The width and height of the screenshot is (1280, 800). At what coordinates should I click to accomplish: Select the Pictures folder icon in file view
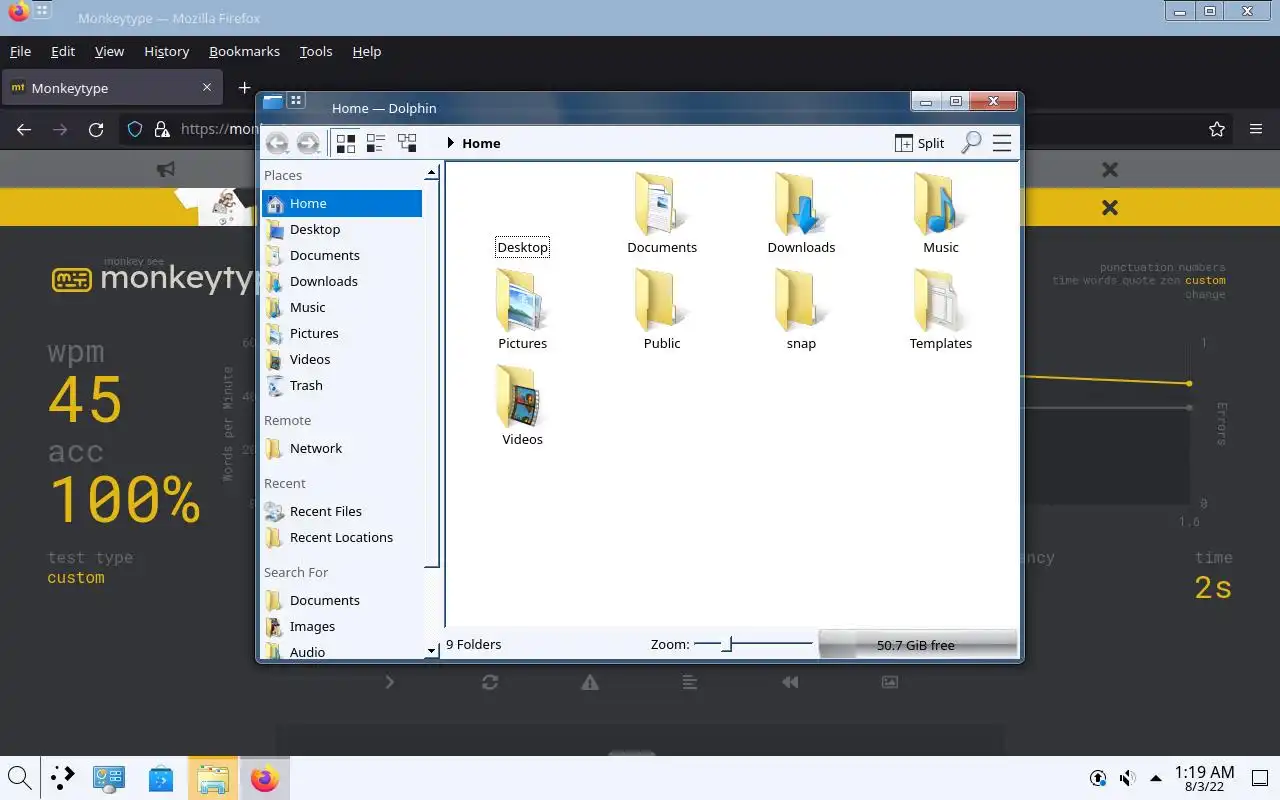521,300
